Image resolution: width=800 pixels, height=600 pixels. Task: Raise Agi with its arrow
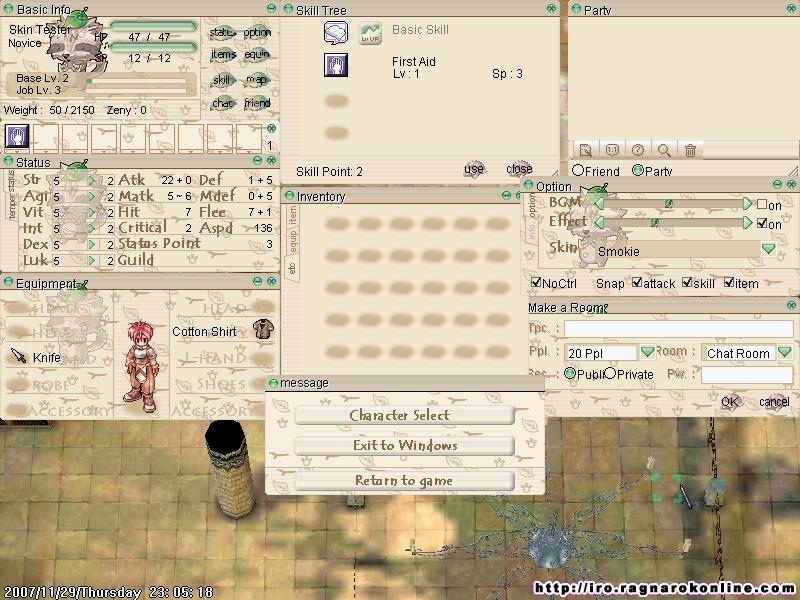[91, 196]
